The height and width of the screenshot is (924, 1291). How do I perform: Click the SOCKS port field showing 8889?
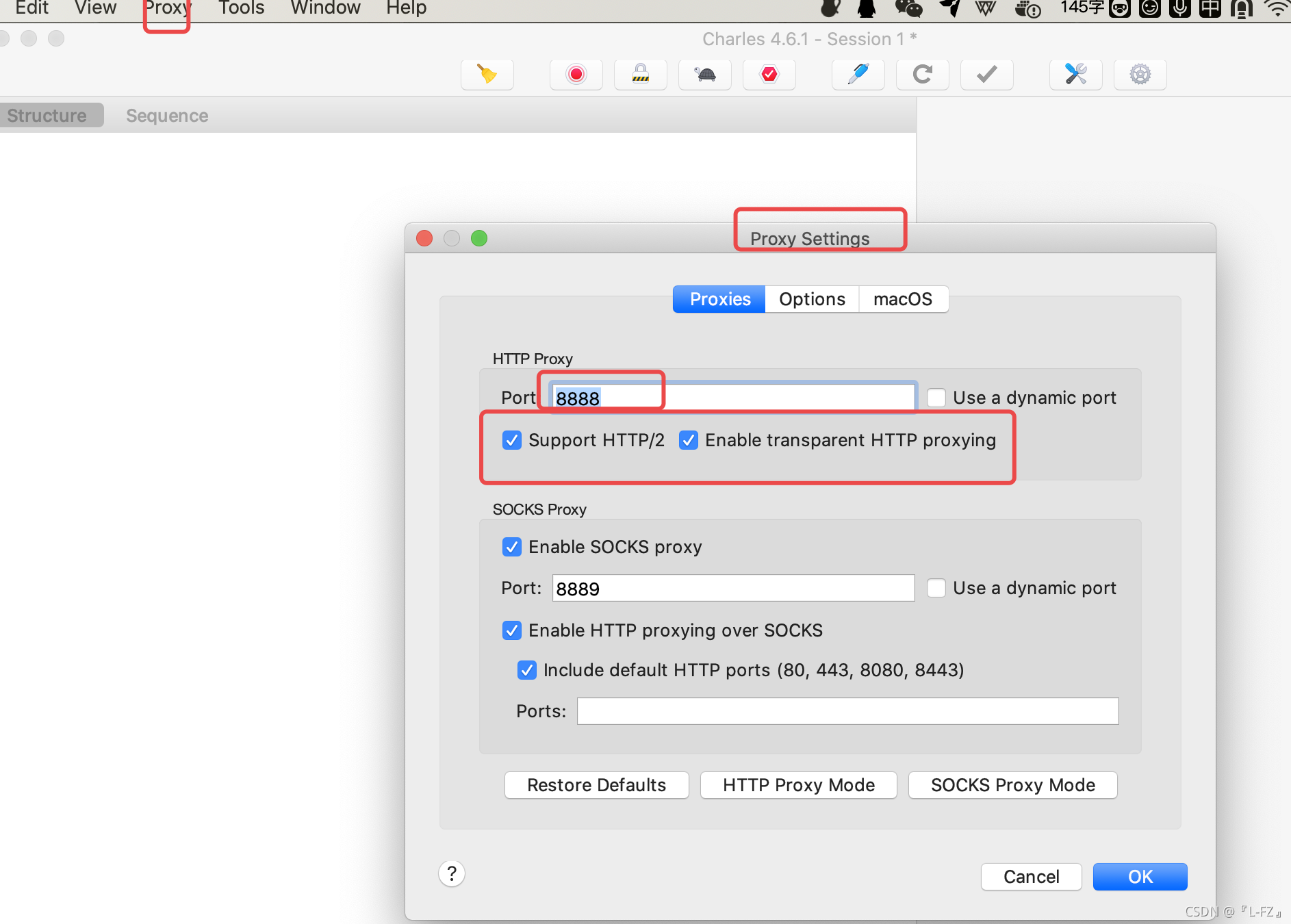point(733,588)
